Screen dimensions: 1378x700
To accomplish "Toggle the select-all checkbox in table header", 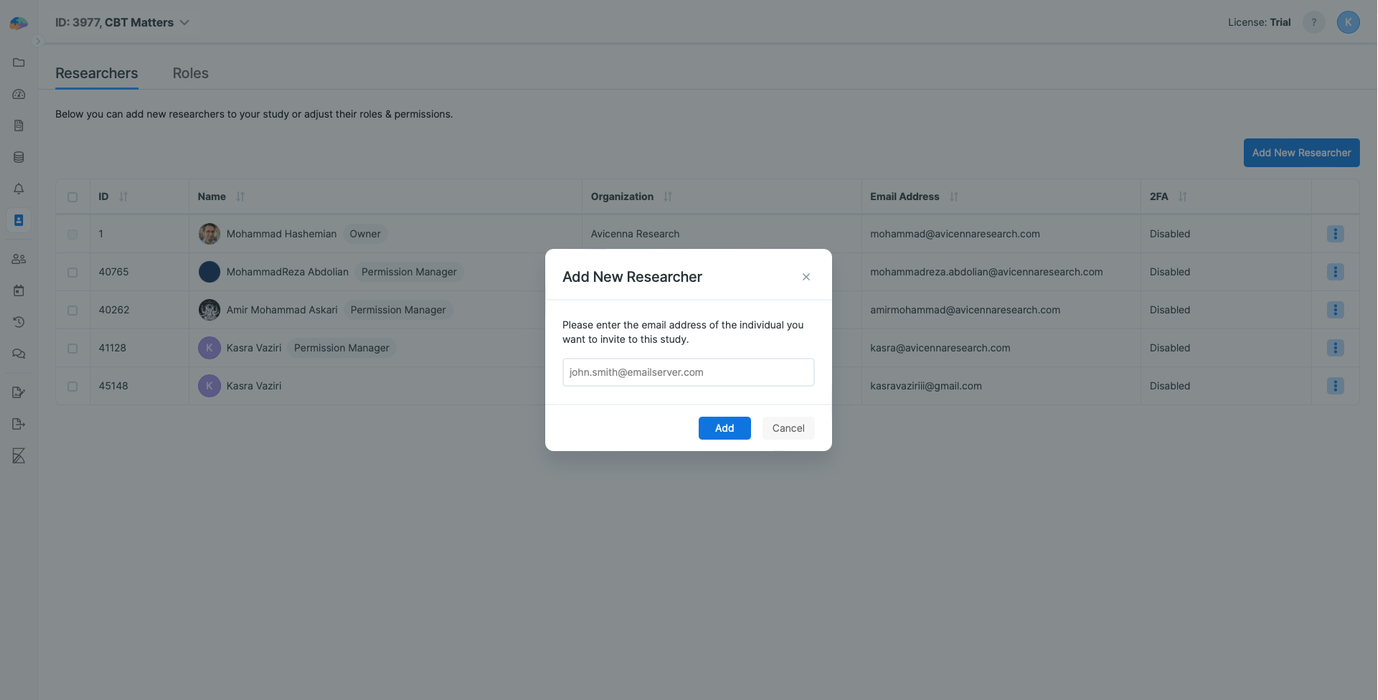I will point(72,197).
